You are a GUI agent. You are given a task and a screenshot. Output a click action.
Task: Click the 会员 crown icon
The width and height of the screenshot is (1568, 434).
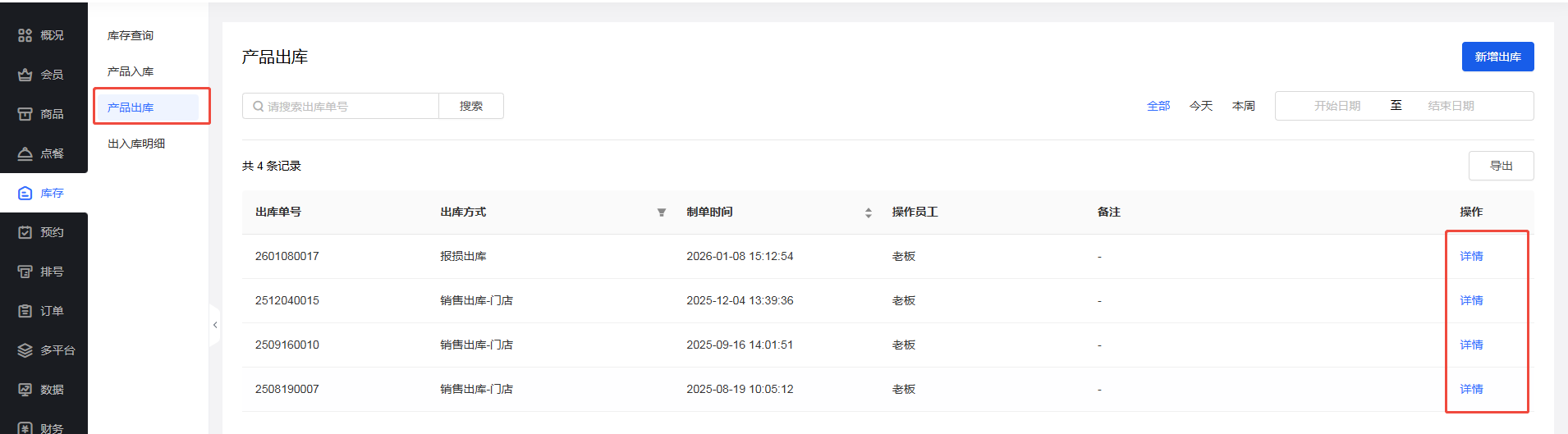[25, 75]
